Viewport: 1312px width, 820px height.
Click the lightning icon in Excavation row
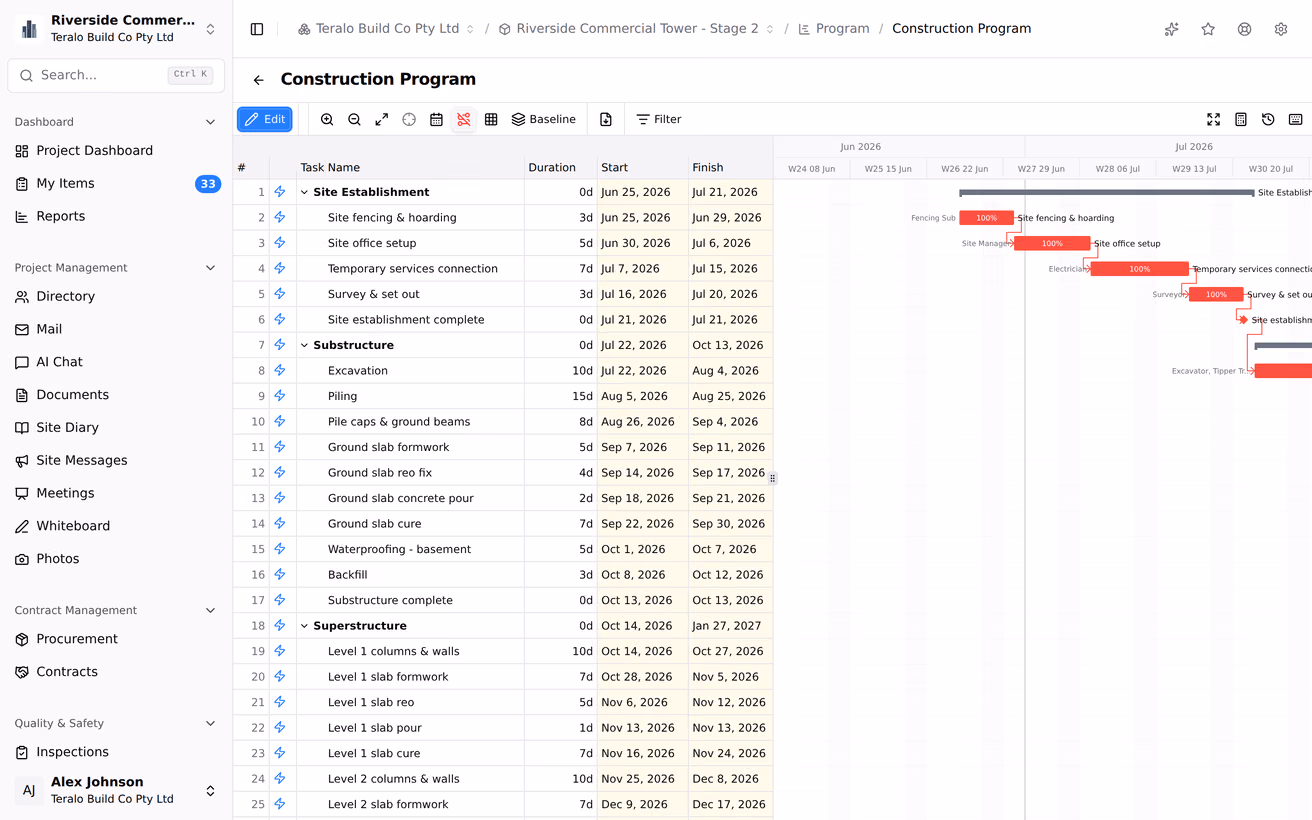click(280, 371)
